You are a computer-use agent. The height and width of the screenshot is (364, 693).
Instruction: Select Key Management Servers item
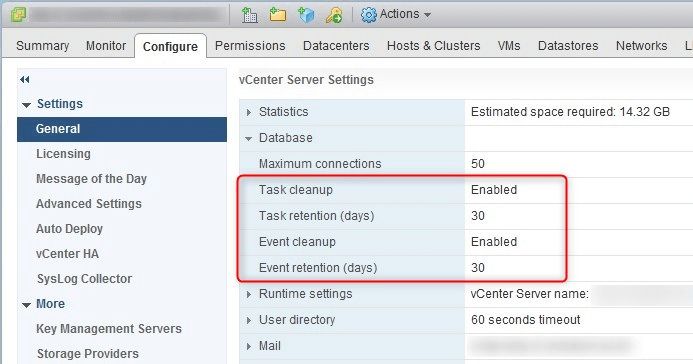coord(109,329)
